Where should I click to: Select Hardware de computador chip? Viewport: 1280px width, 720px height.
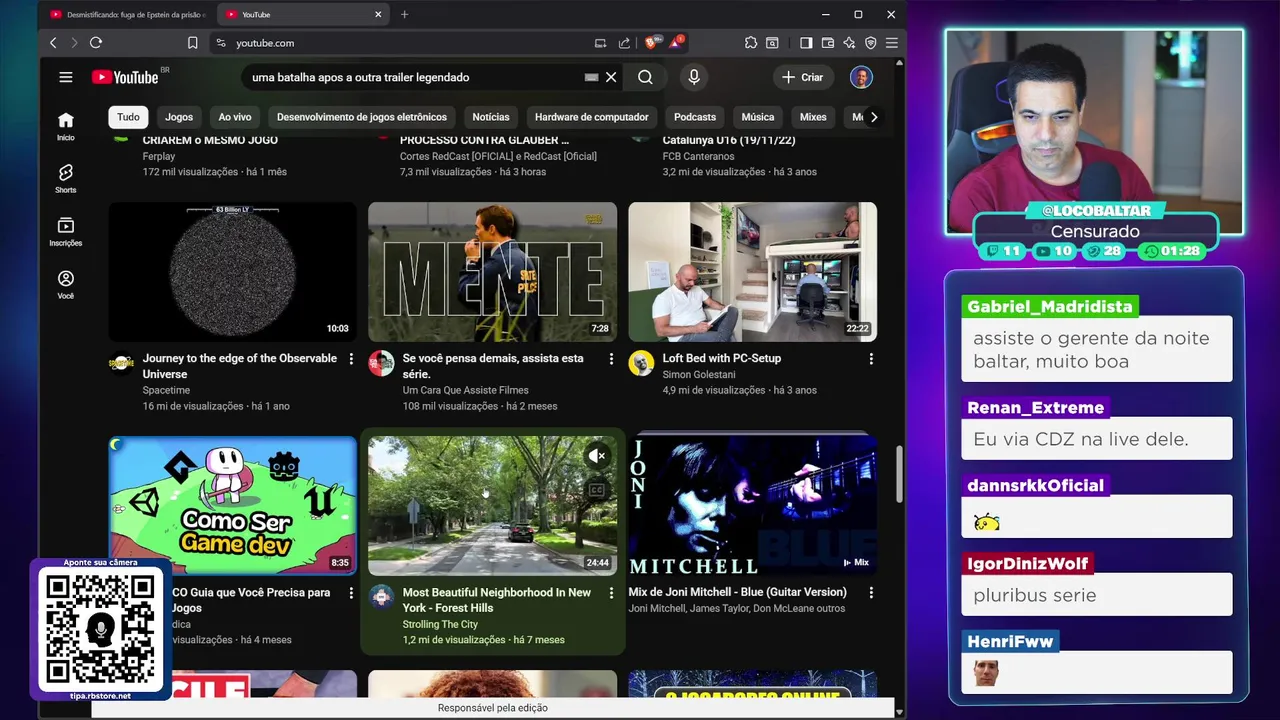pyautogui.click(x=592, y=117)
